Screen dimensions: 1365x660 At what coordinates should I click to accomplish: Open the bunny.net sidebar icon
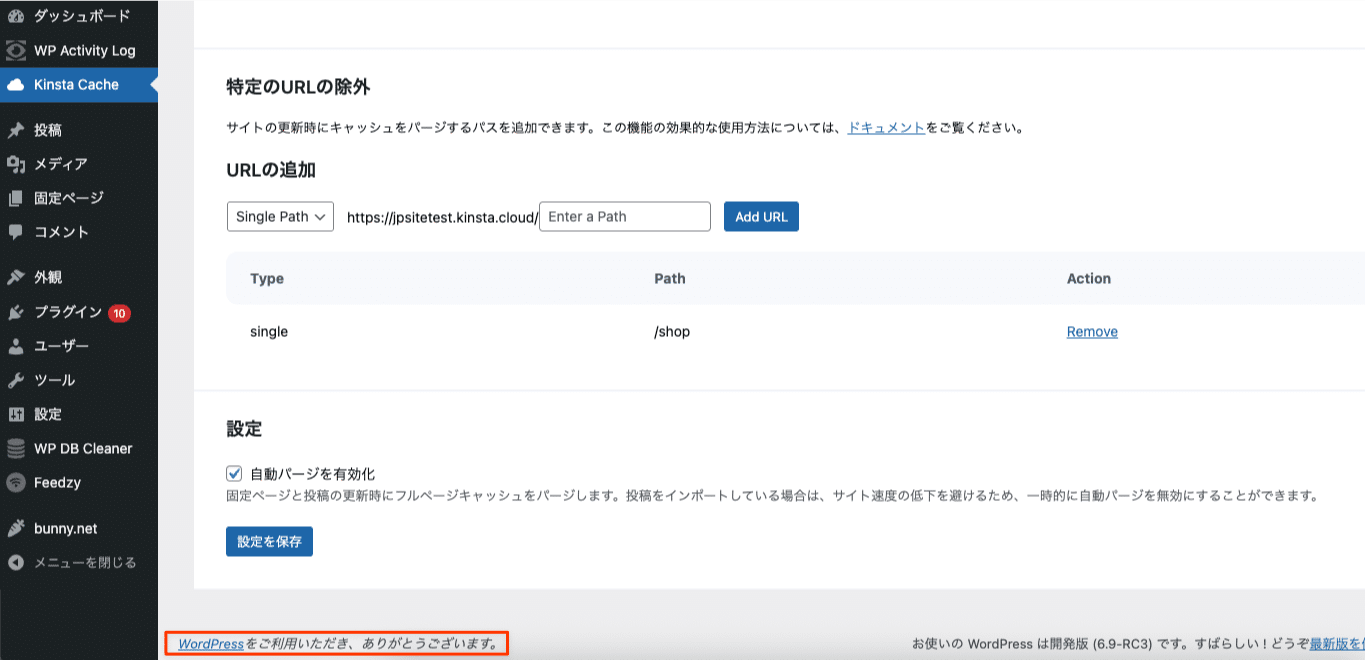click(x=18, y=528)
